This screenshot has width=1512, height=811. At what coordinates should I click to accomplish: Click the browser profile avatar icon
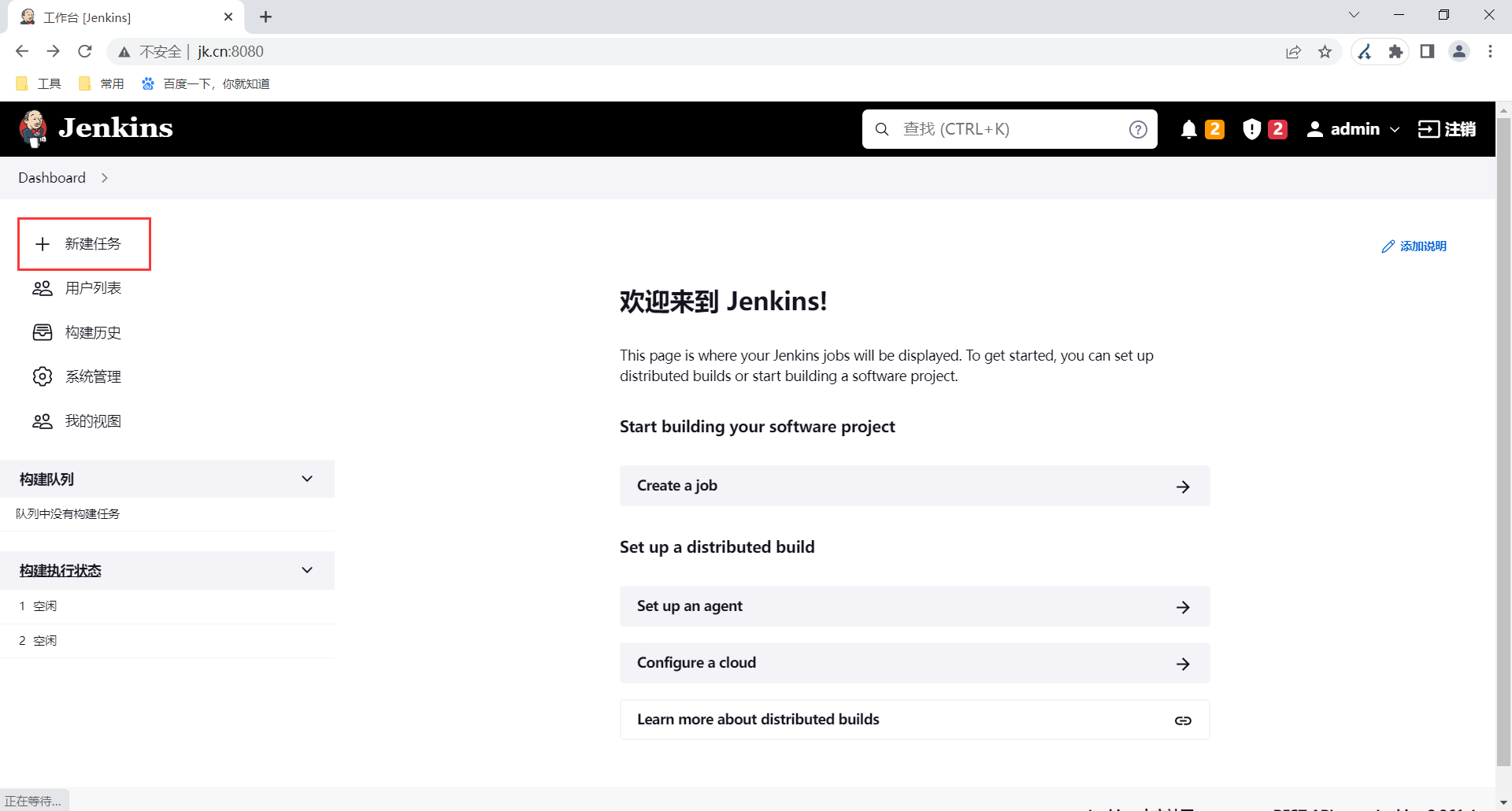coord(1459,52)
